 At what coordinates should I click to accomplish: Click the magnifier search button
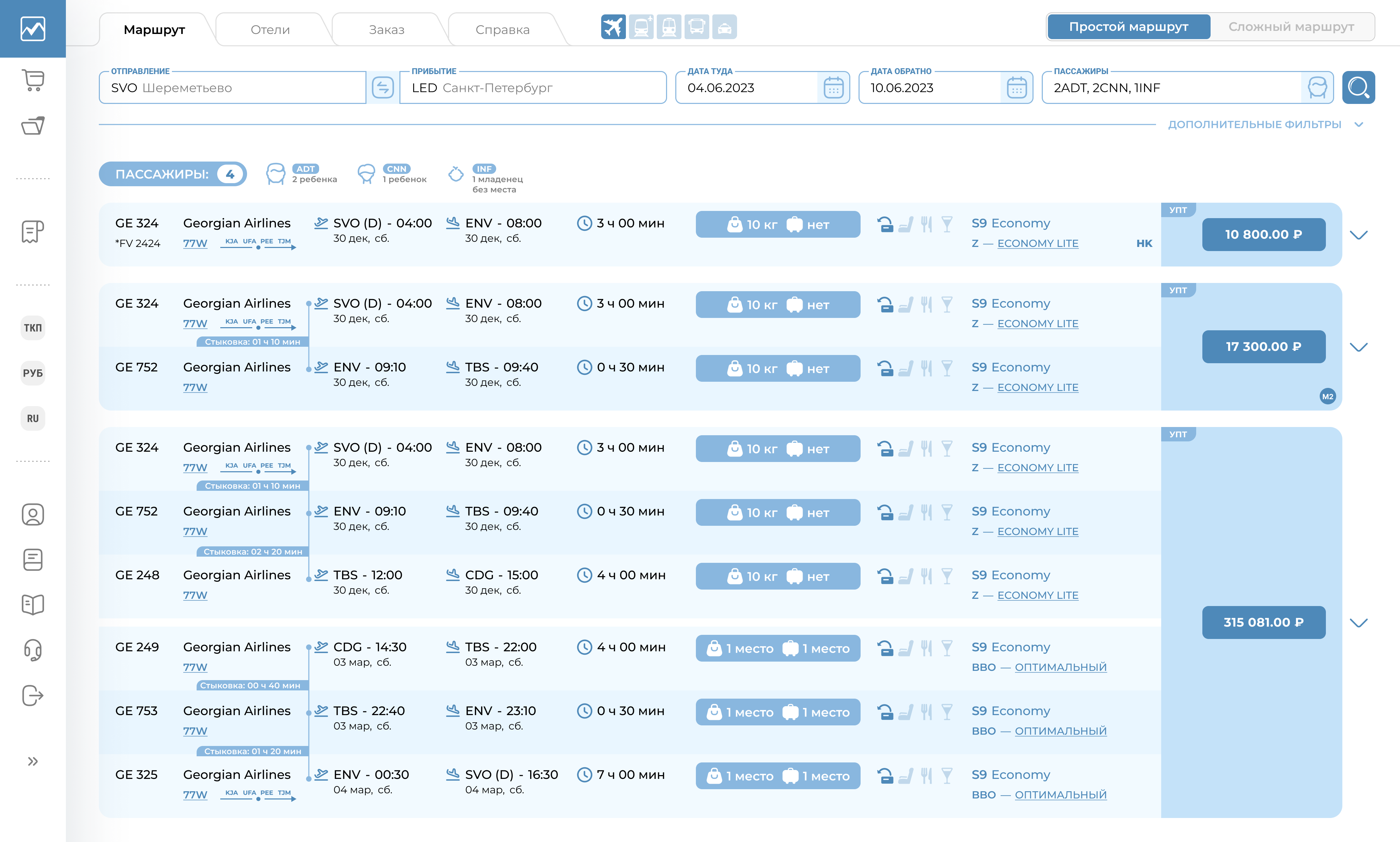click(x=1358, y=87)
